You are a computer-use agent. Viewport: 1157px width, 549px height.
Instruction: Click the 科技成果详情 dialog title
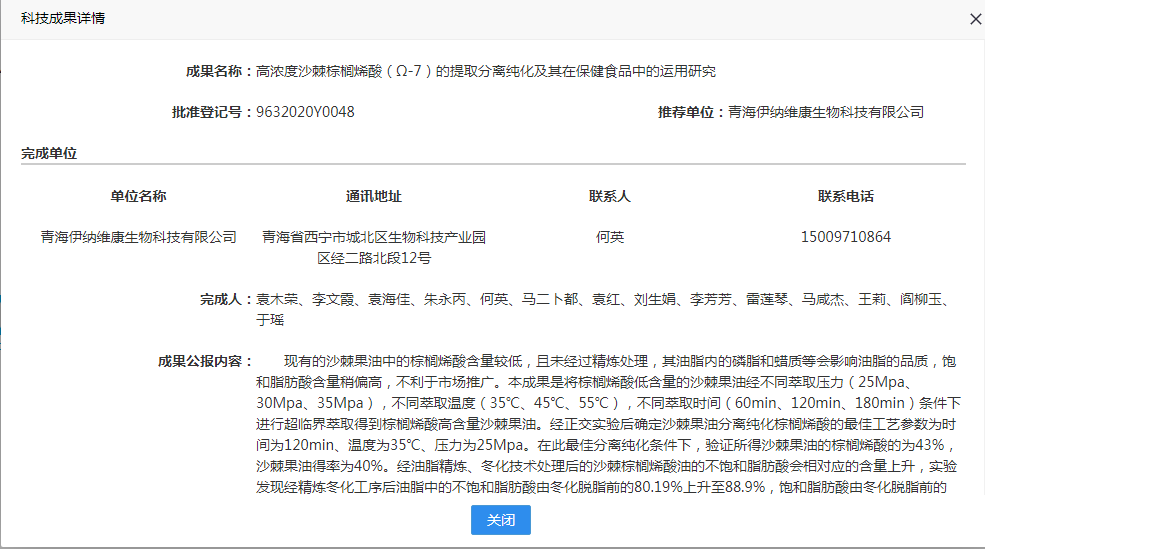[62, 19]
